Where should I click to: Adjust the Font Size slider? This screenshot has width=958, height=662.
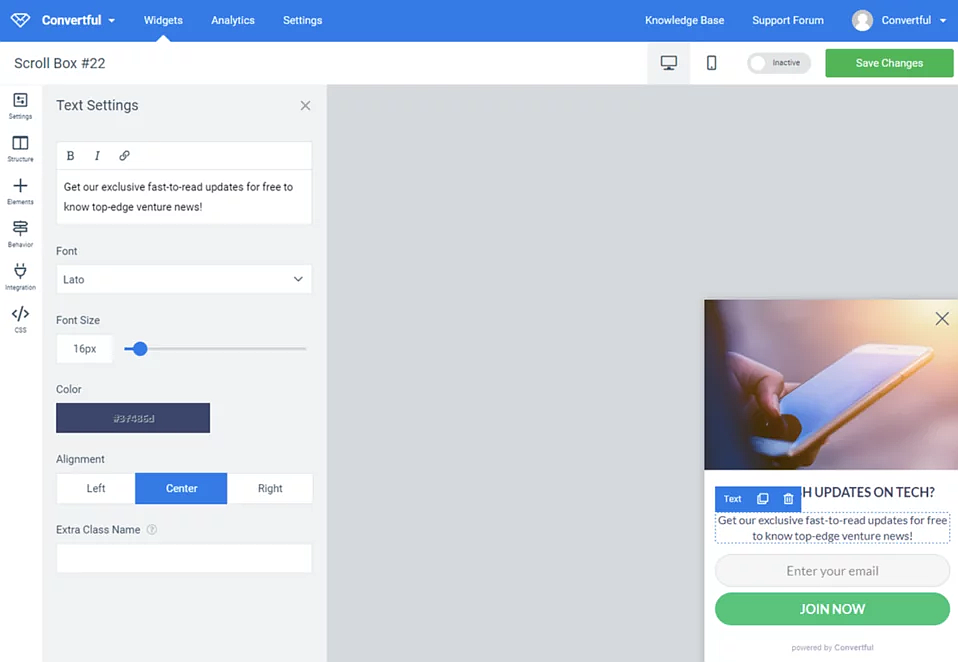pos(138,349)
